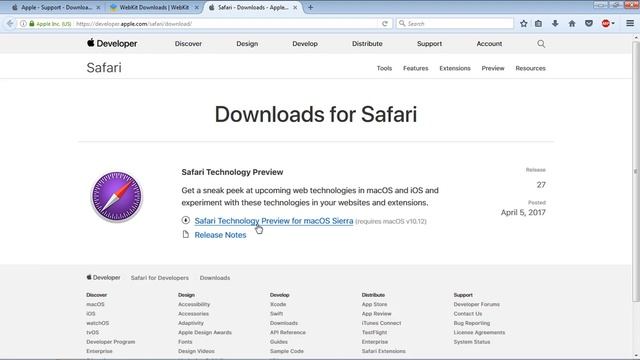This screenshot has height=360, width=640.
Task: Open the Pocket icon
Action: 589,24
